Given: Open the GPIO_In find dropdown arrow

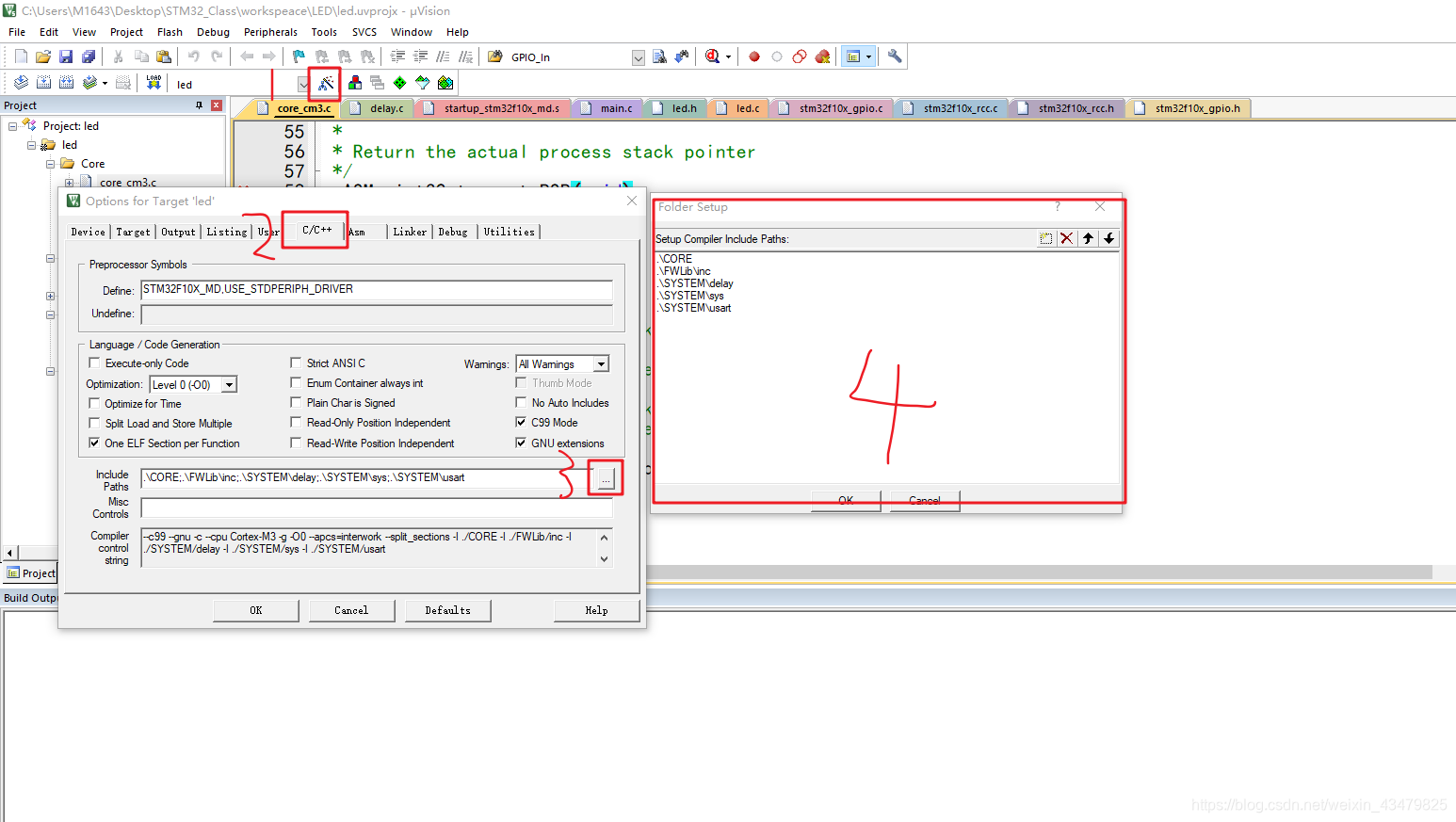Looking at the screenshot, I should 639,57.
